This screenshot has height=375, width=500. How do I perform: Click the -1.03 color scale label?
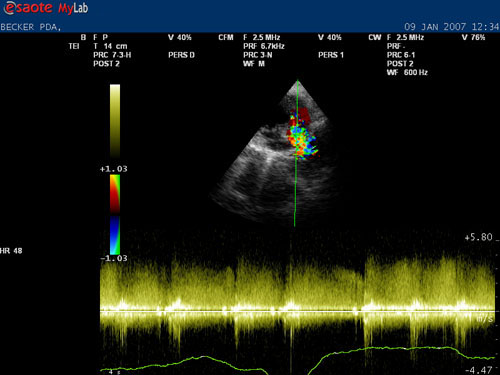(x=114, y=258)
